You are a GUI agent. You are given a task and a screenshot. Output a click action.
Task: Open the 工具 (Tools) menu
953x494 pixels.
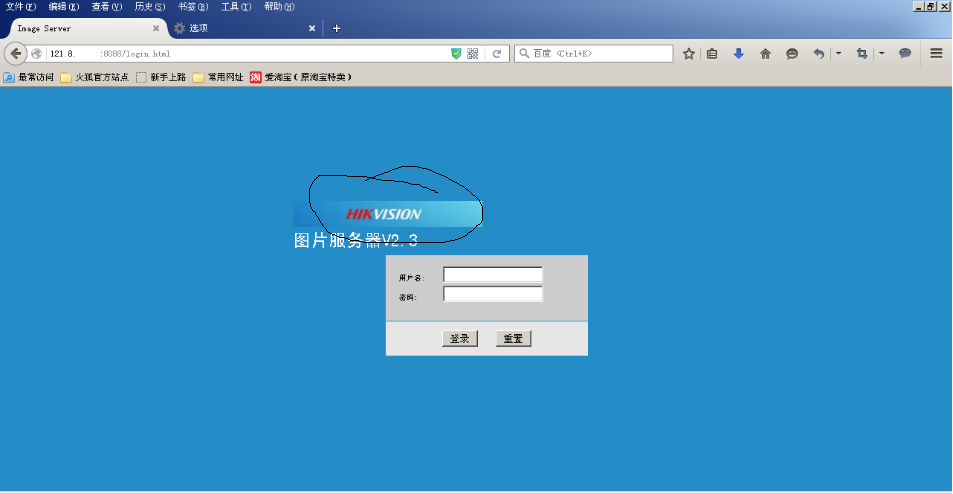[x=236, y=6]
